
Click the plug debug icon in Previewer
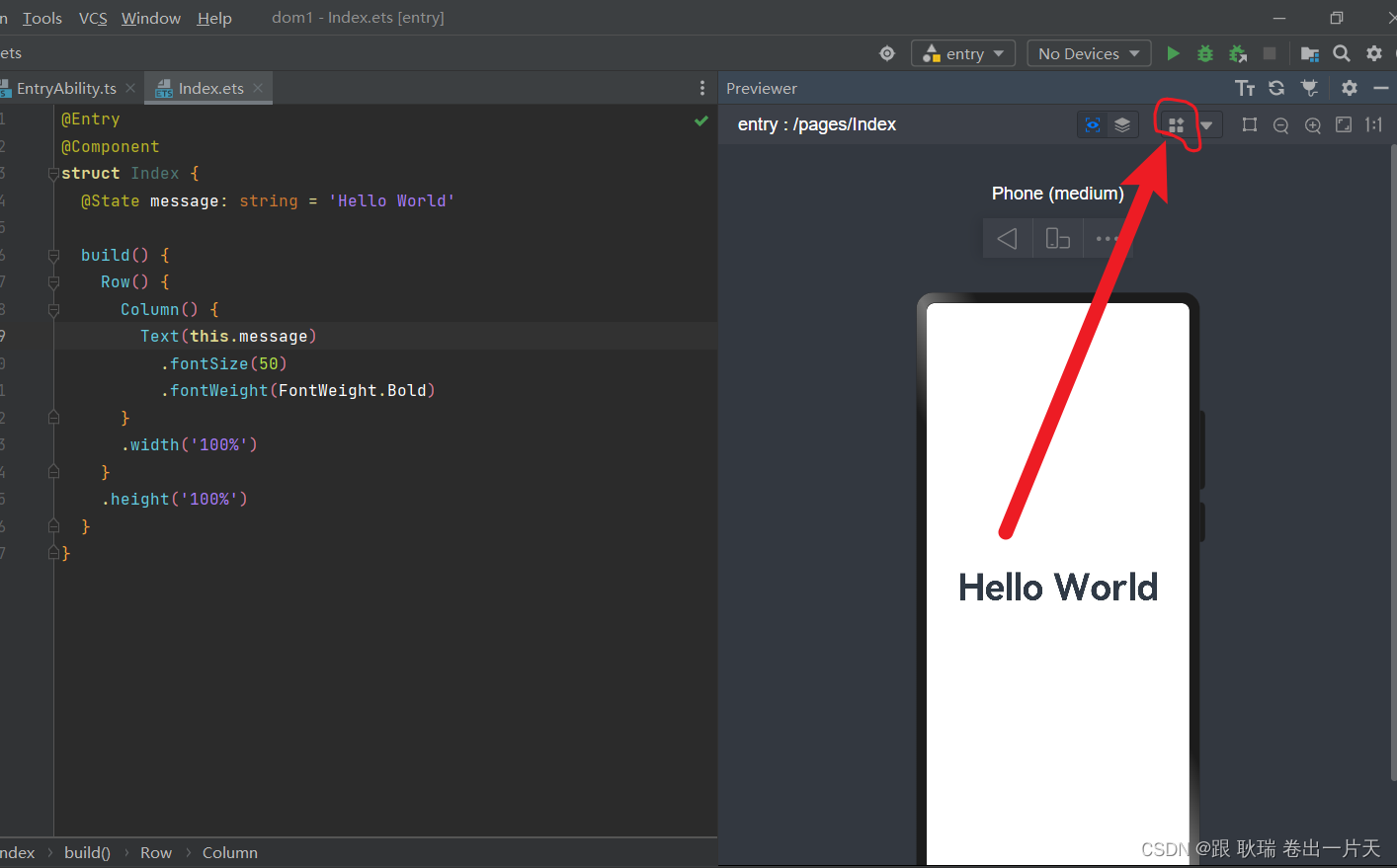1310,88
